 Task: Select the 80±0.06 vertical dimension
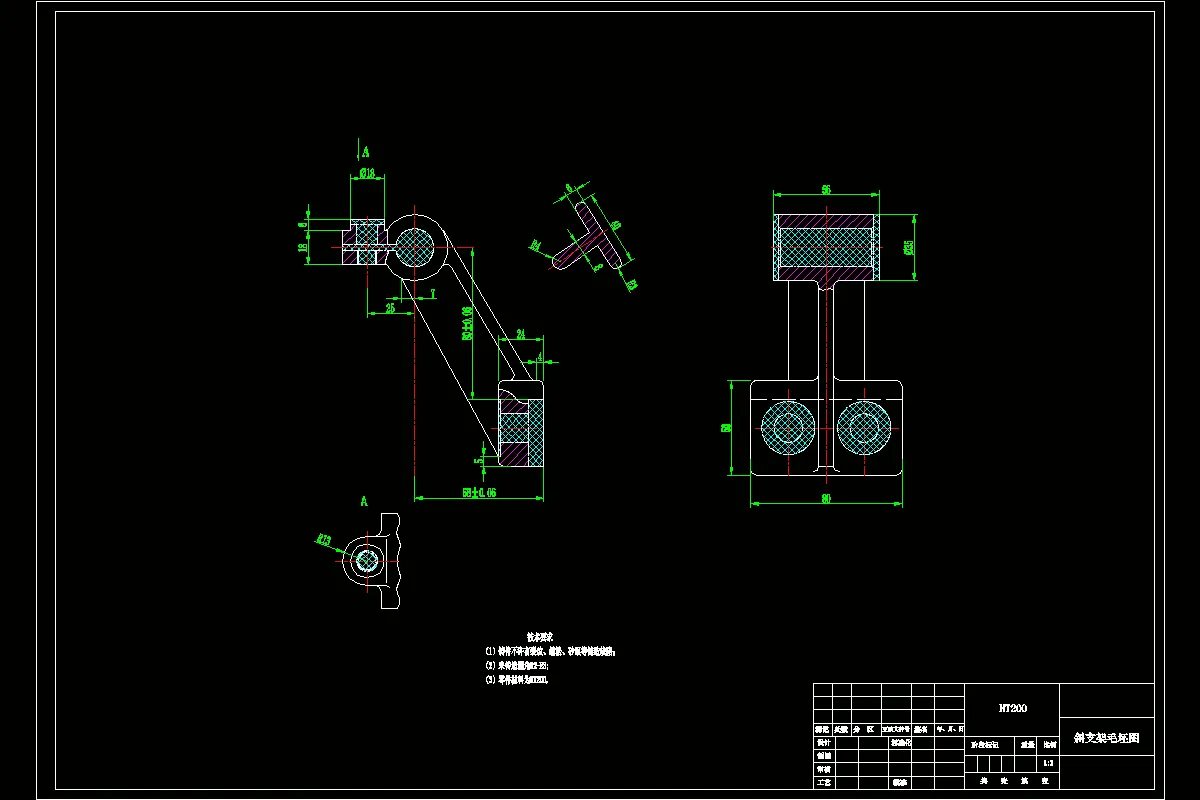click(466, 324)
